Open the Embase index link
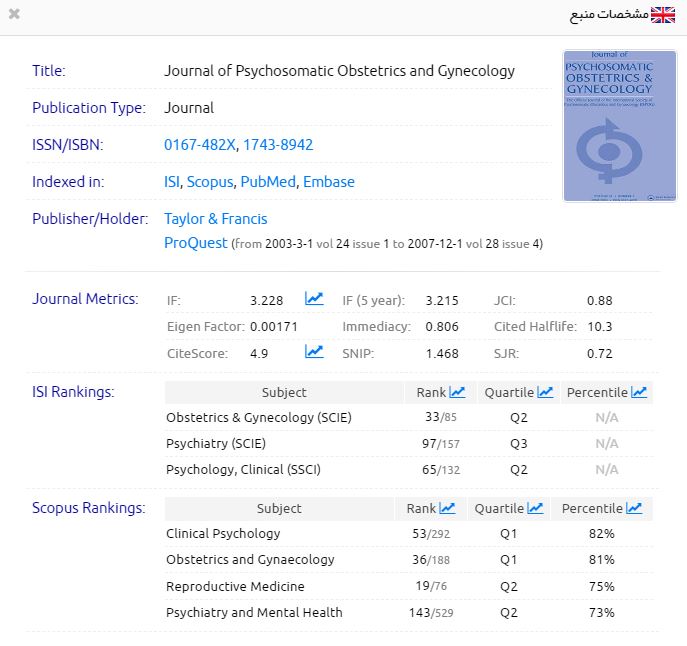This screenshot has height=646, width=687. pos(328,182)
